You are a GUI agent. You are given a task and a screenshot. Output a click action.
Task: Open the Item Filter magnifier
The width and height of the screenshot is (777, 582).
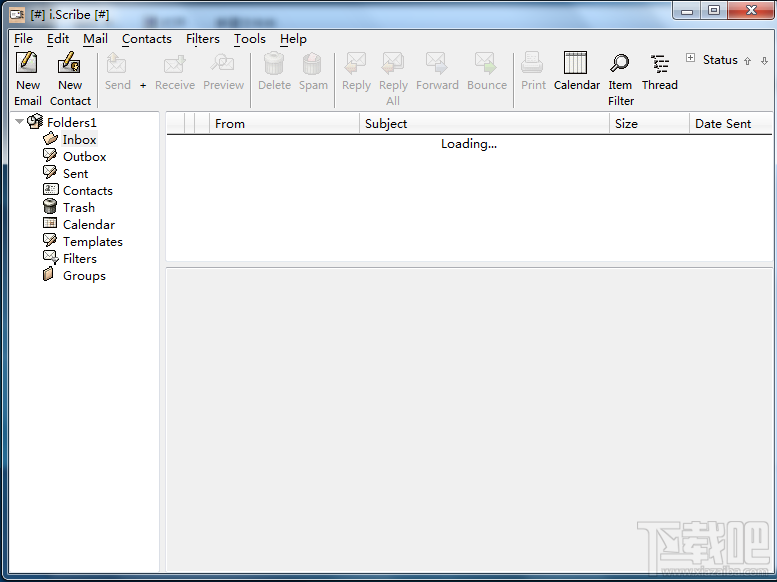[619, 63]
